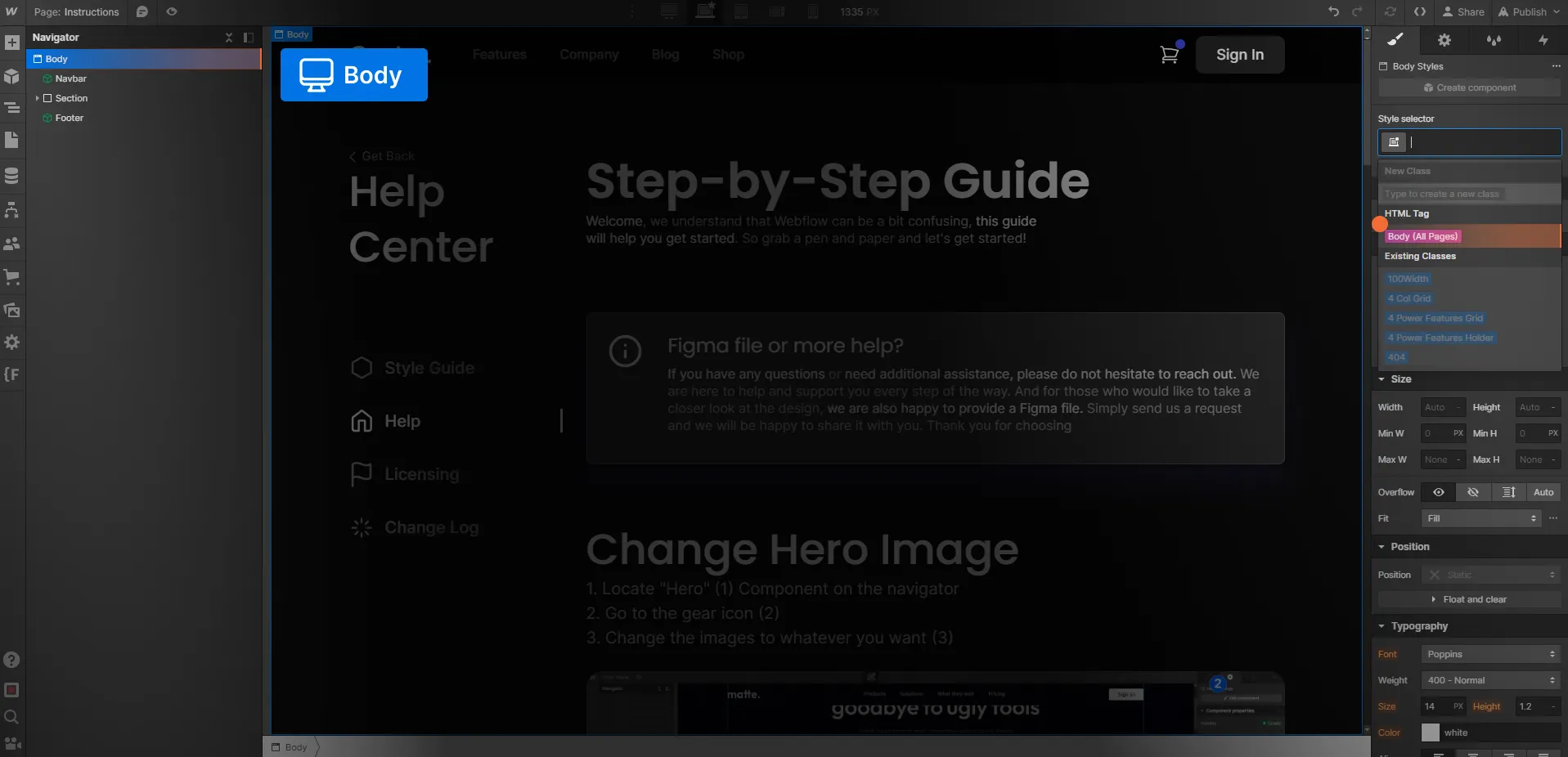This screenshot has height=757, width=1568.
Task: Open the Users panel icon
Action: (11, 244)
